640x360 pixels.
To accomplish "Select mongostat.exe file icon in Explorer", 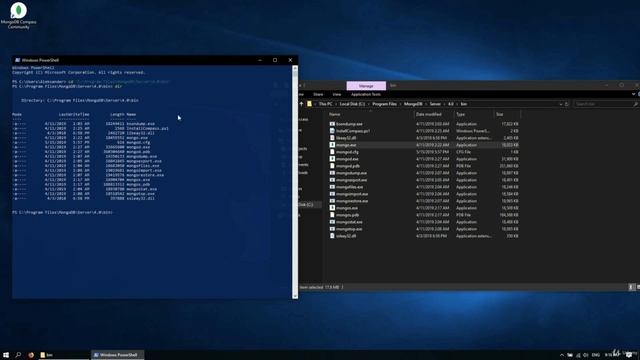I will (332, 222).
